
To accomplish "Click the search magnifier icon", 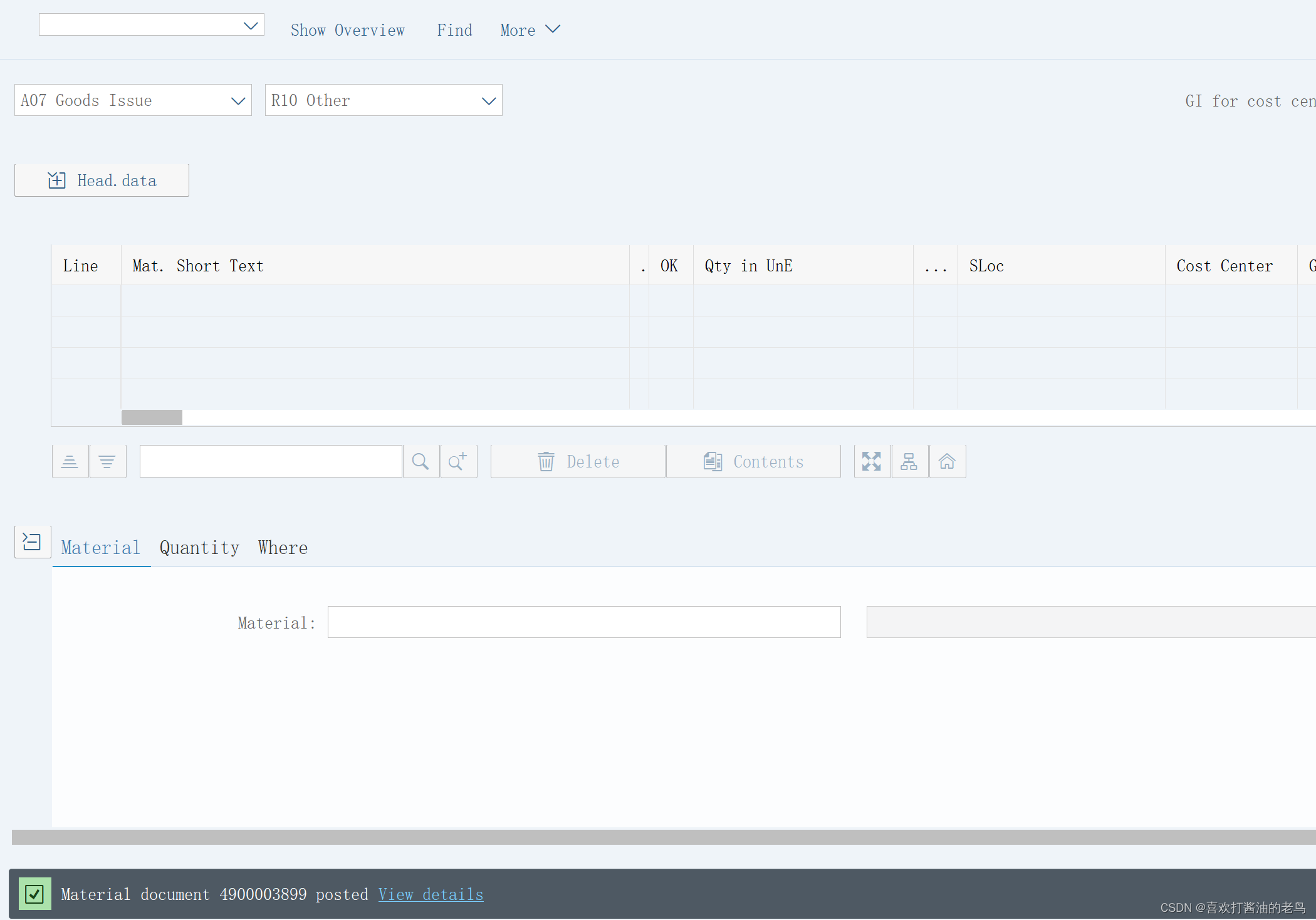I will (420, 461).
